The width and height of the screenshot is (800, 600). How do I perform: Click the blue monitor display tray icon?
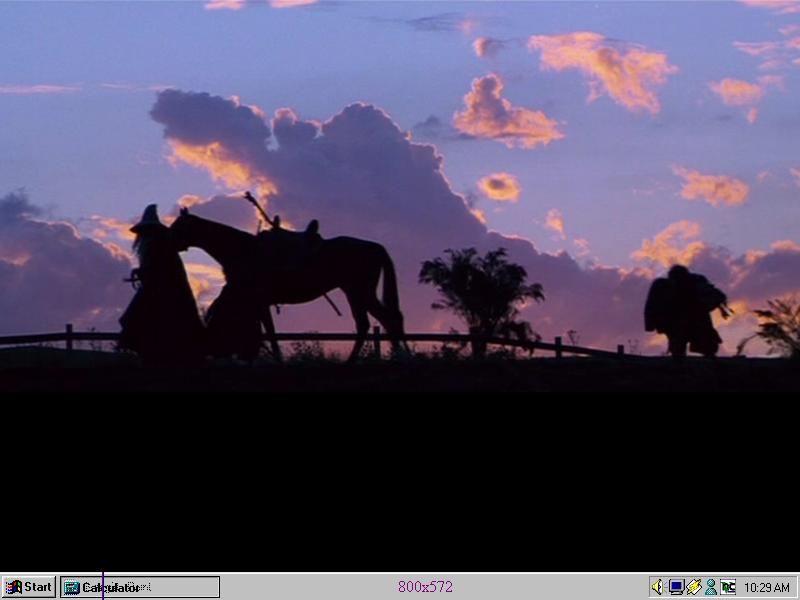[676, 587]
